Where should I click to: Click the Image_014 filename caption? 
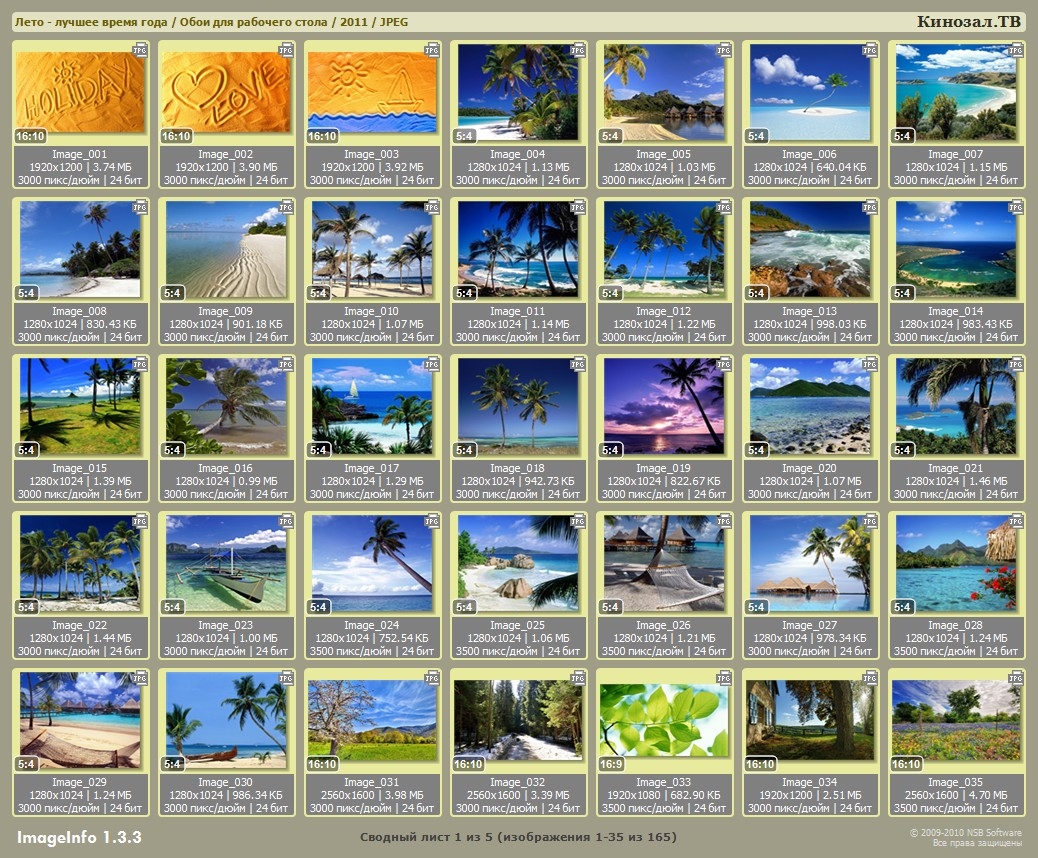pyautogui.click(x=956, y=311)
